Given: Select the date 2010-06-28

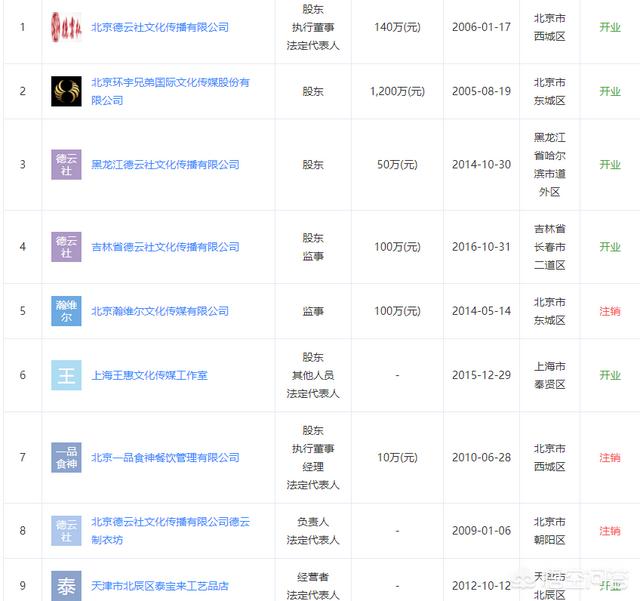Looking at the screenshot, I should coord(481,457).
